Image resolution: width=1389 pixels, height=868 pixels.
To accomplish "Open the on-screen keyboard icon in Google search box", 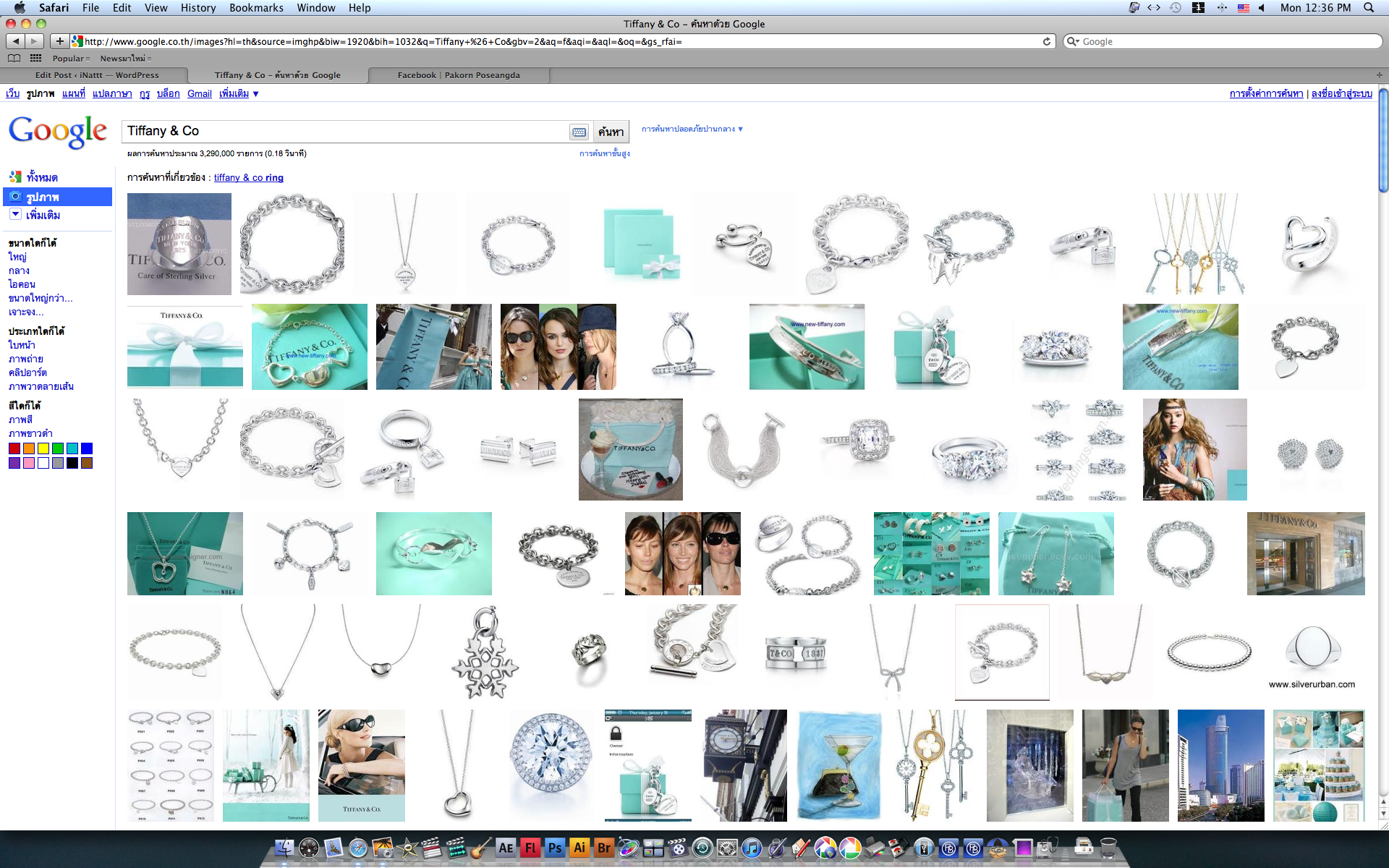I will [x=579, y=132].
